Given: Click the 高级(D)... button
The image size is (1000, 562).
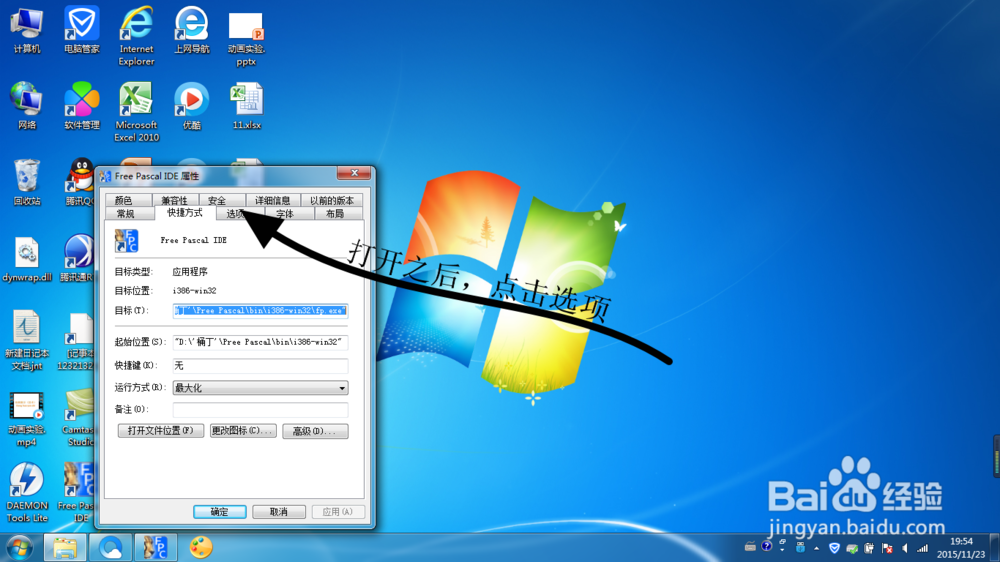Looking at the screenshot, I should pyautogui.click(x=315, y=431).
